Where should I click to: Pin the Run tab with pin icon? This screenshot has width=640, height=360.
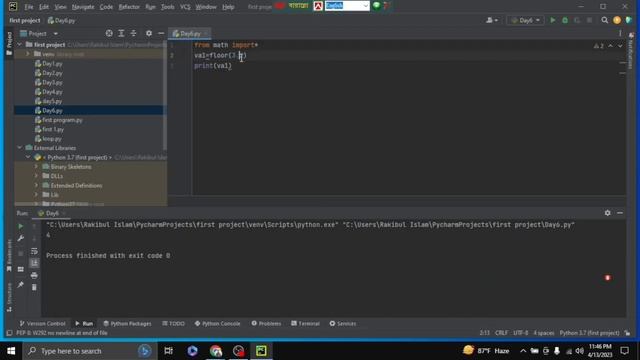click(20, 284)
